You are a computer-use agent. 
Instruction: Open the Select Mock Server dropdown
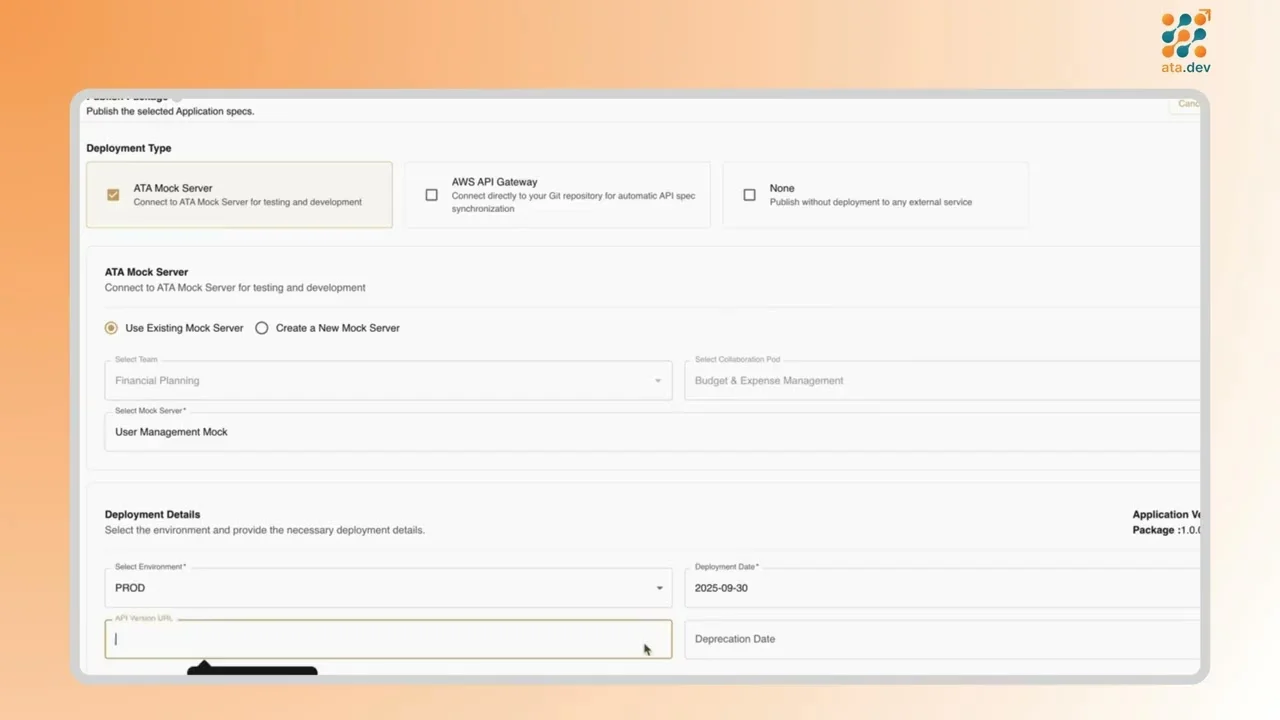(650, 431)
